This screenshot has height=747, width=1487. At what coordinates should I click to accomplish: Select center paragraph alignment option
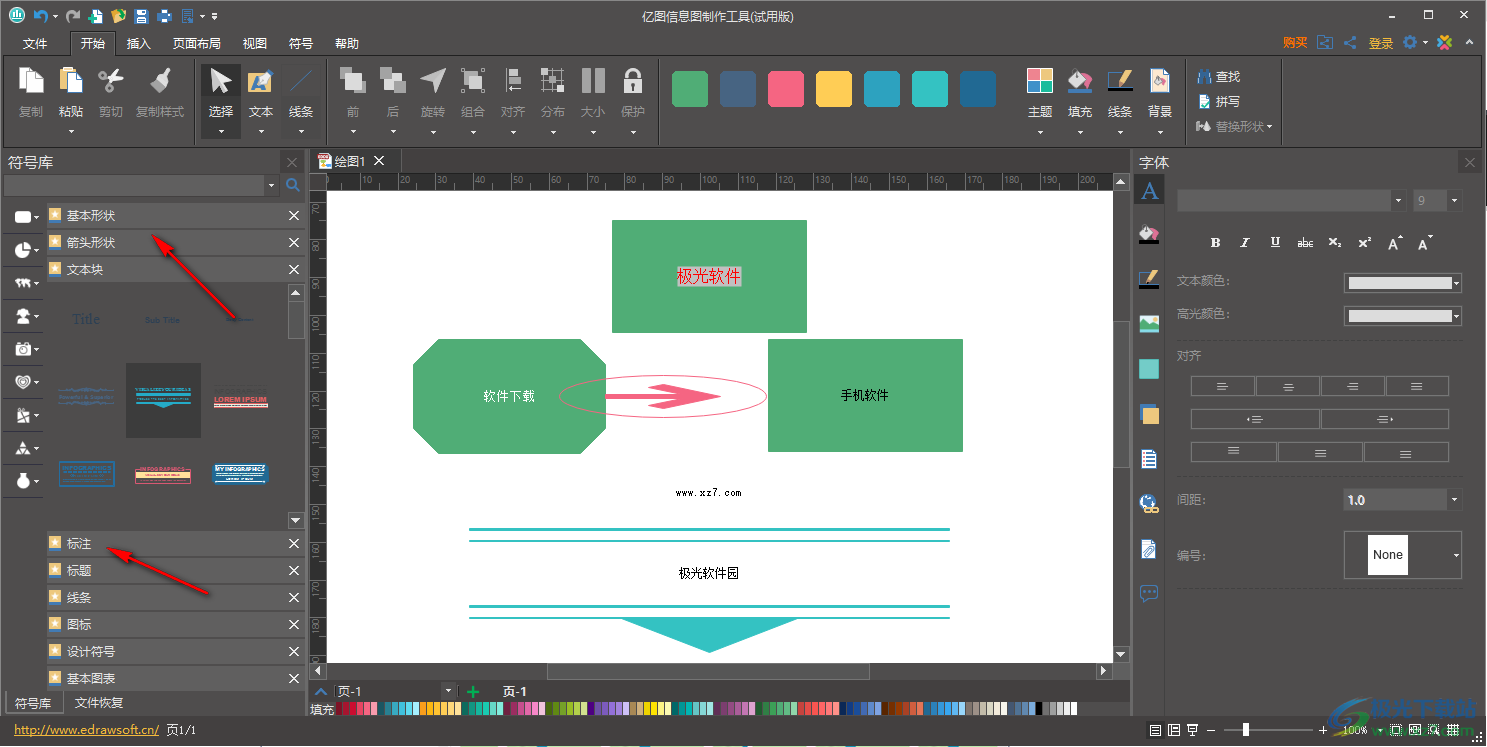coord(1287,386)
